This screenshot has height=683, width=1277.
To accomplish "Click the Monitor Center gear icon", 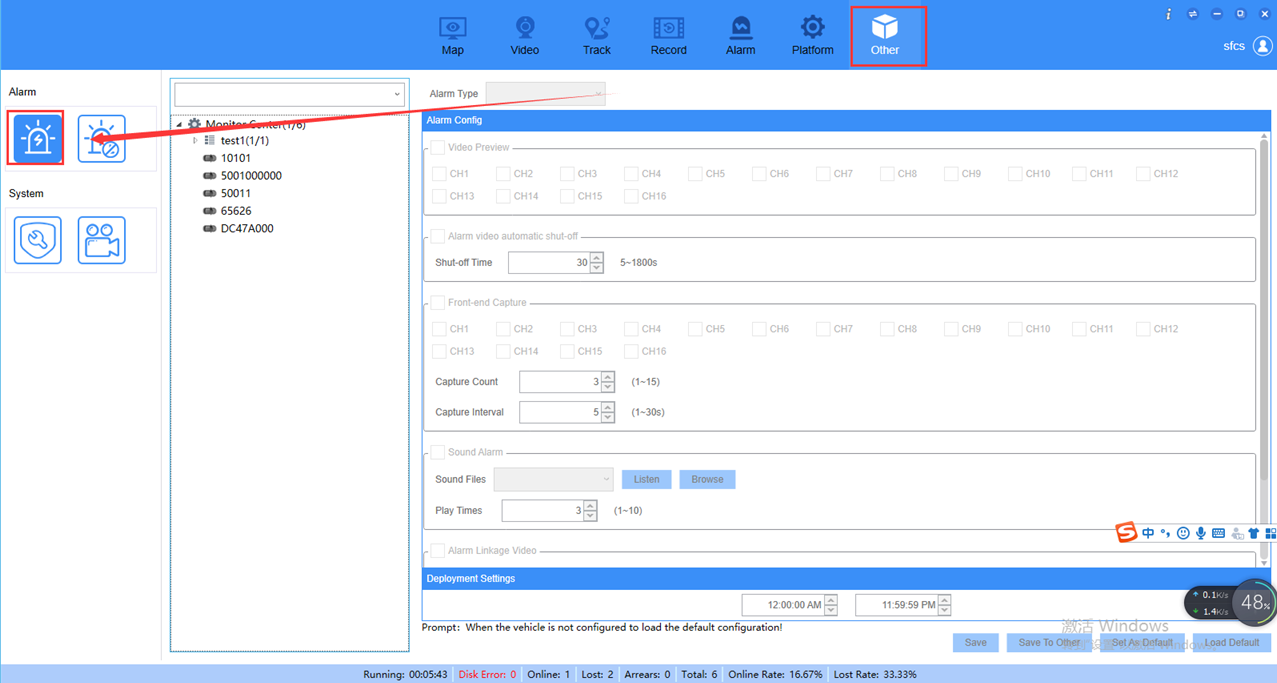I will pyautogui.click(x=194, y=124).
